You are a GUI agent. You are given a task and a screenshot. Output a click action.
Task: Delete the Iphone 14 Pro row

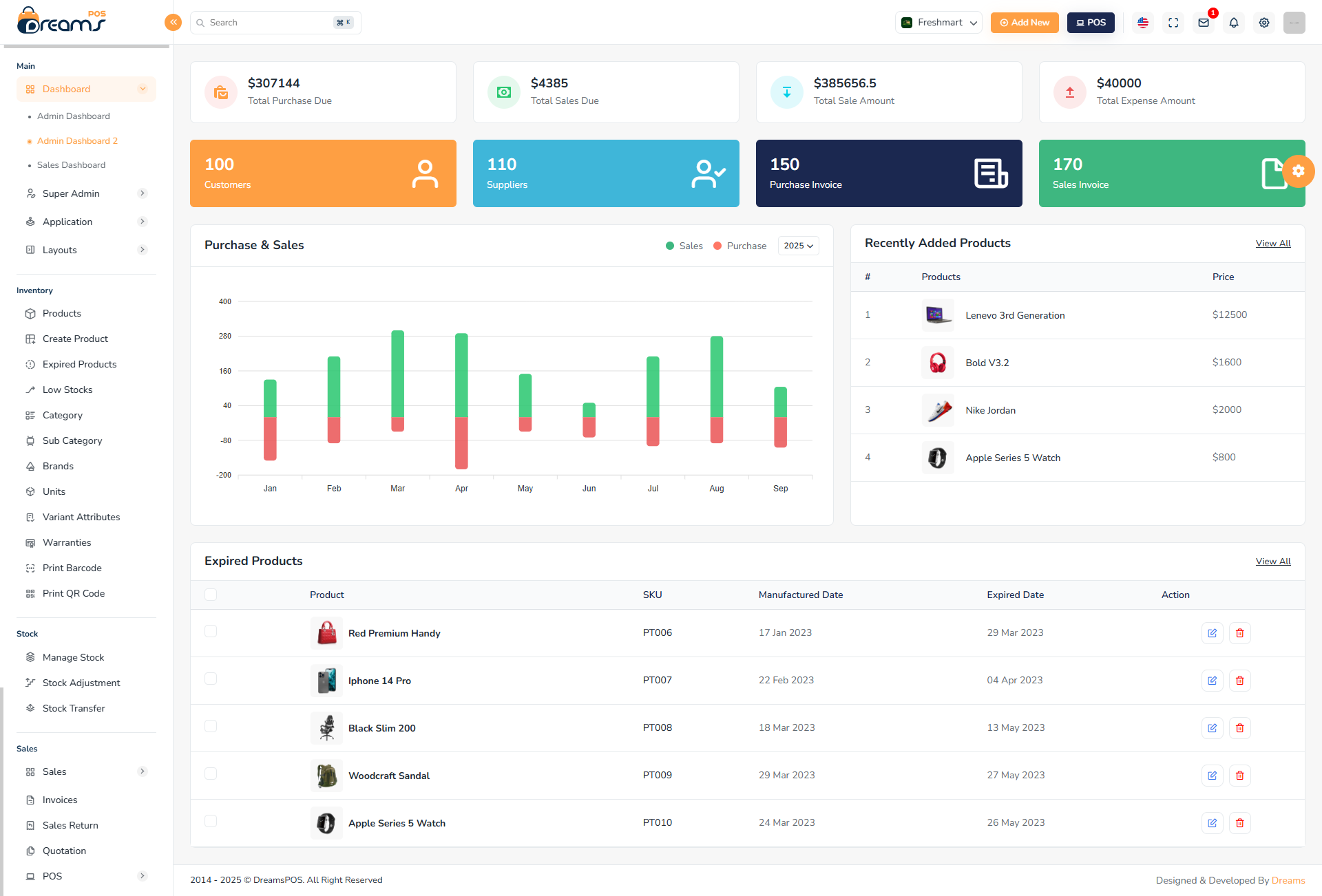pyautogui.click(x=1240, y=680)
